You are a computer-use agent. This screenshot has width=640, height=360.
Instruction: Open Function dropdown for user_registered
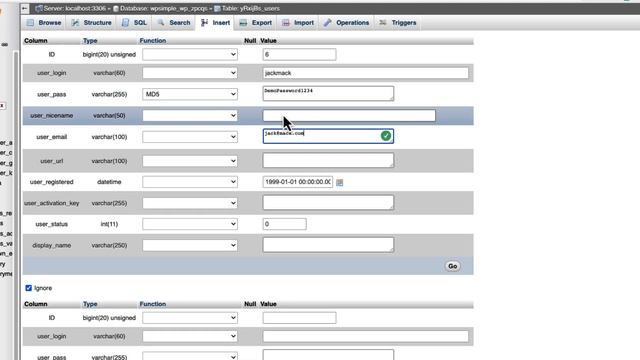pos(190,182)
